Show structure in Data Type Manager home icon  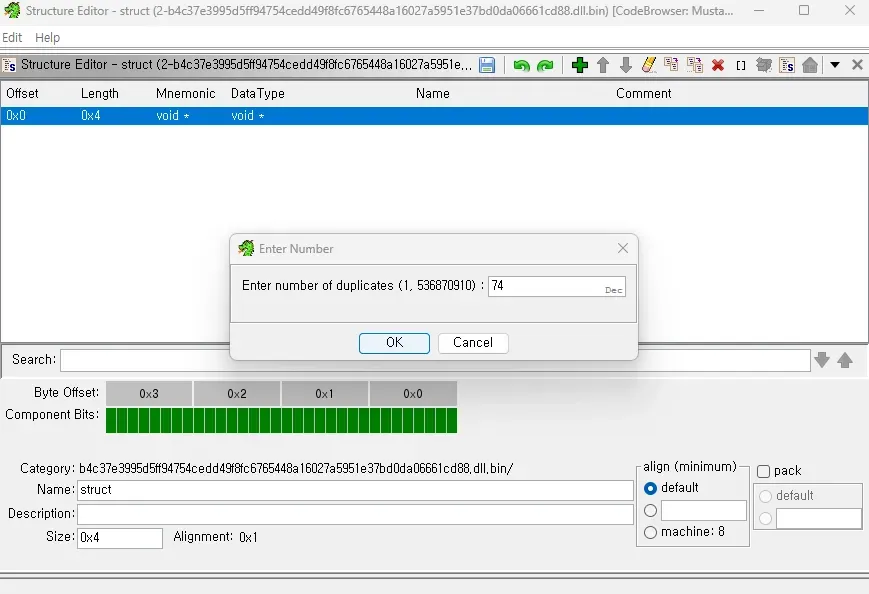coord(810,65)
